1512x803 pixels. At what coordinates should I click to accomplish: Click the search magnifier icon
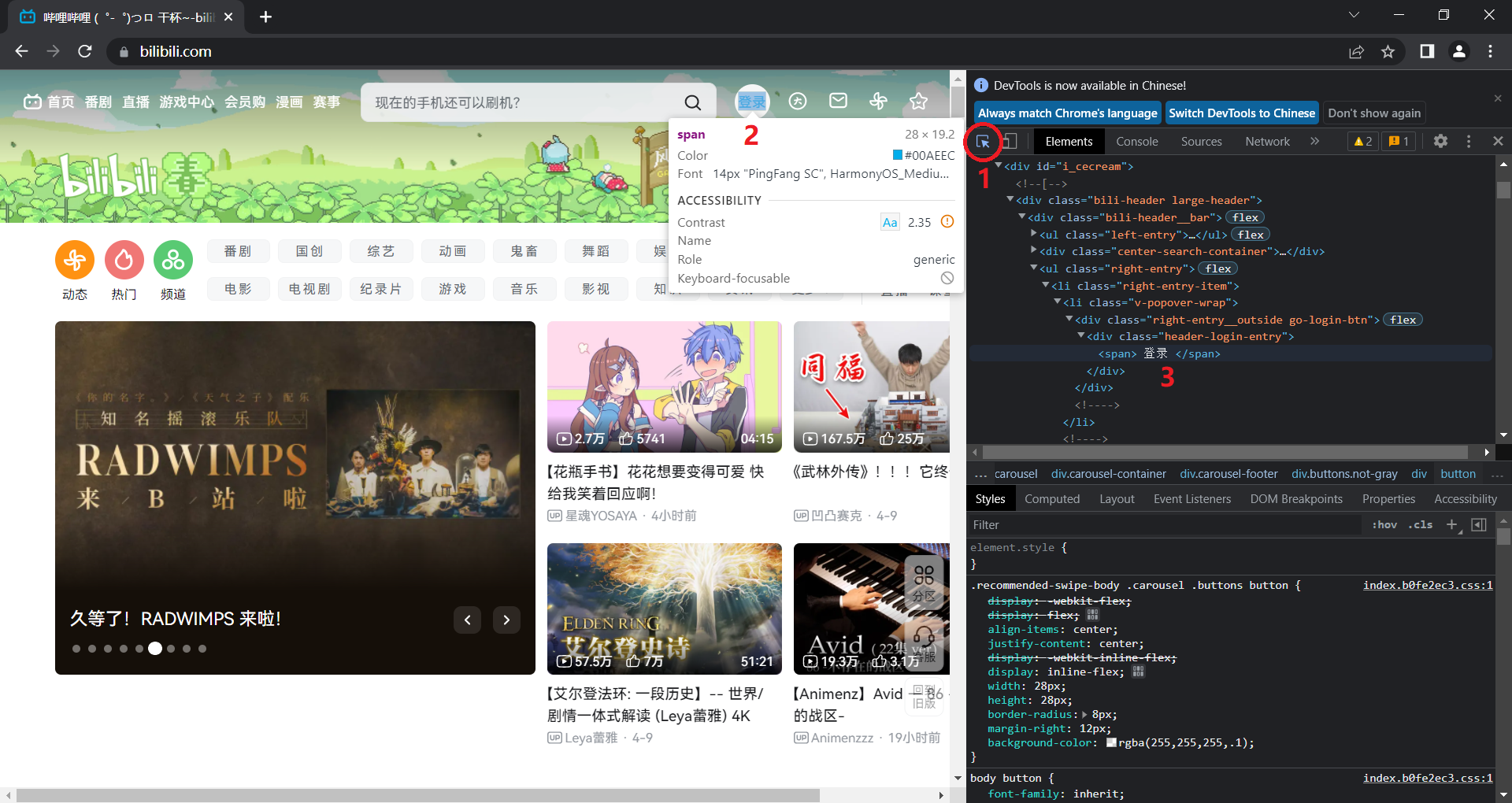point(692,102)
